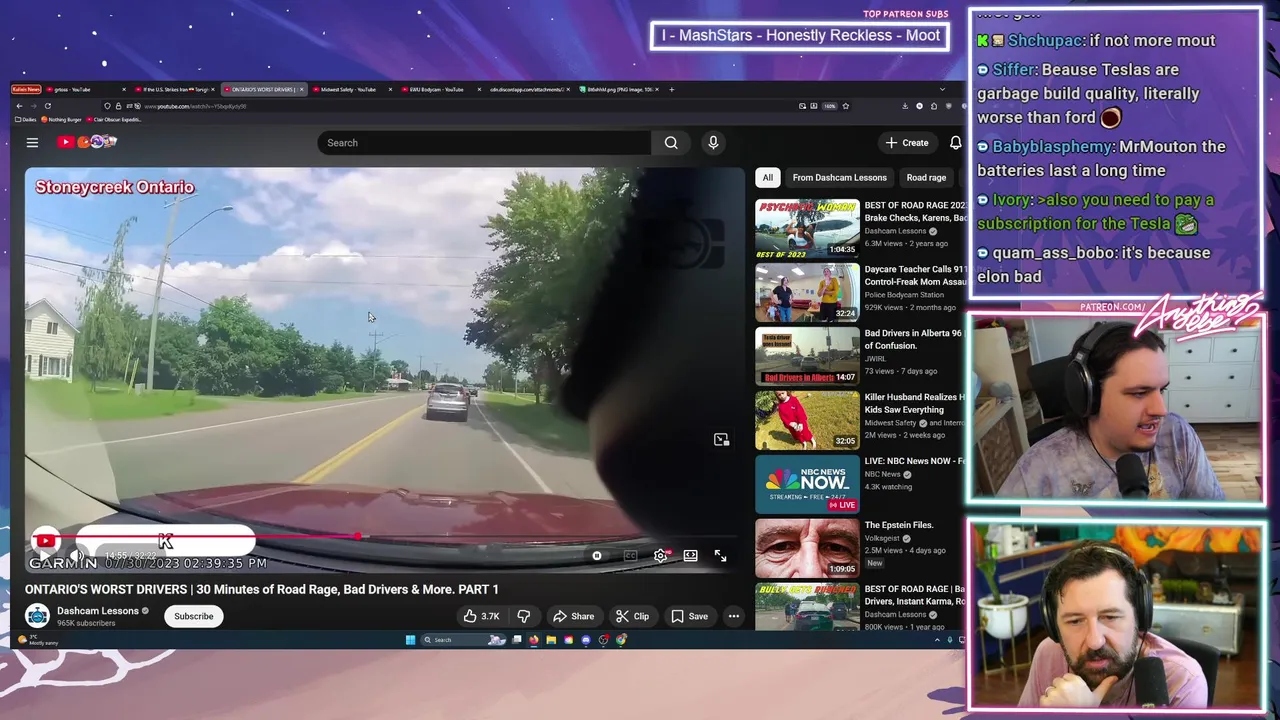Switch to the cdn.discordapp.com browser tab

(527, 90)
